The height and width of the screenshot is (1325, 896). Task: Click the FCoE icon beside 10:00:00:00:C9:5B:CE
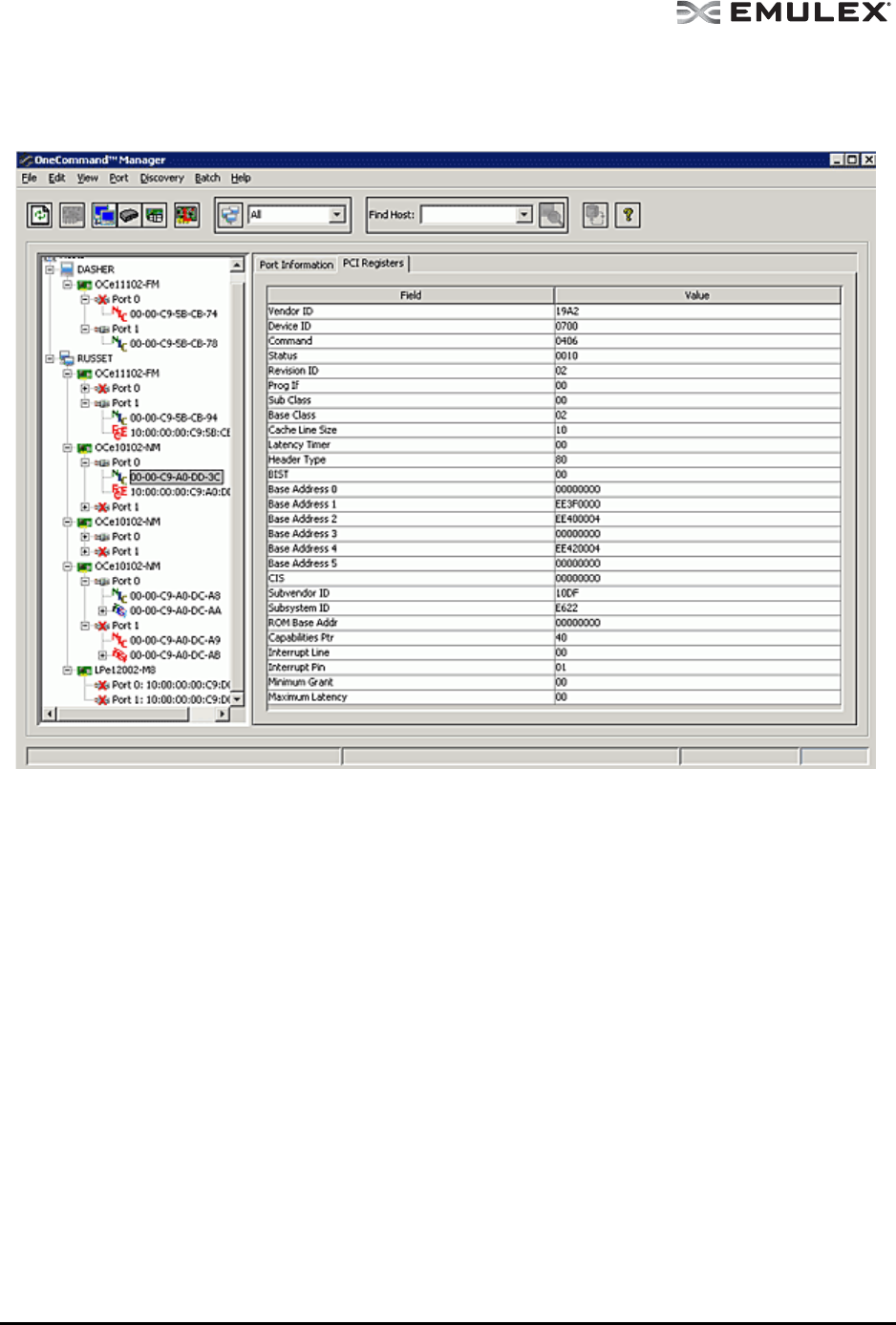pyautogui.click(x=119, y=433)
